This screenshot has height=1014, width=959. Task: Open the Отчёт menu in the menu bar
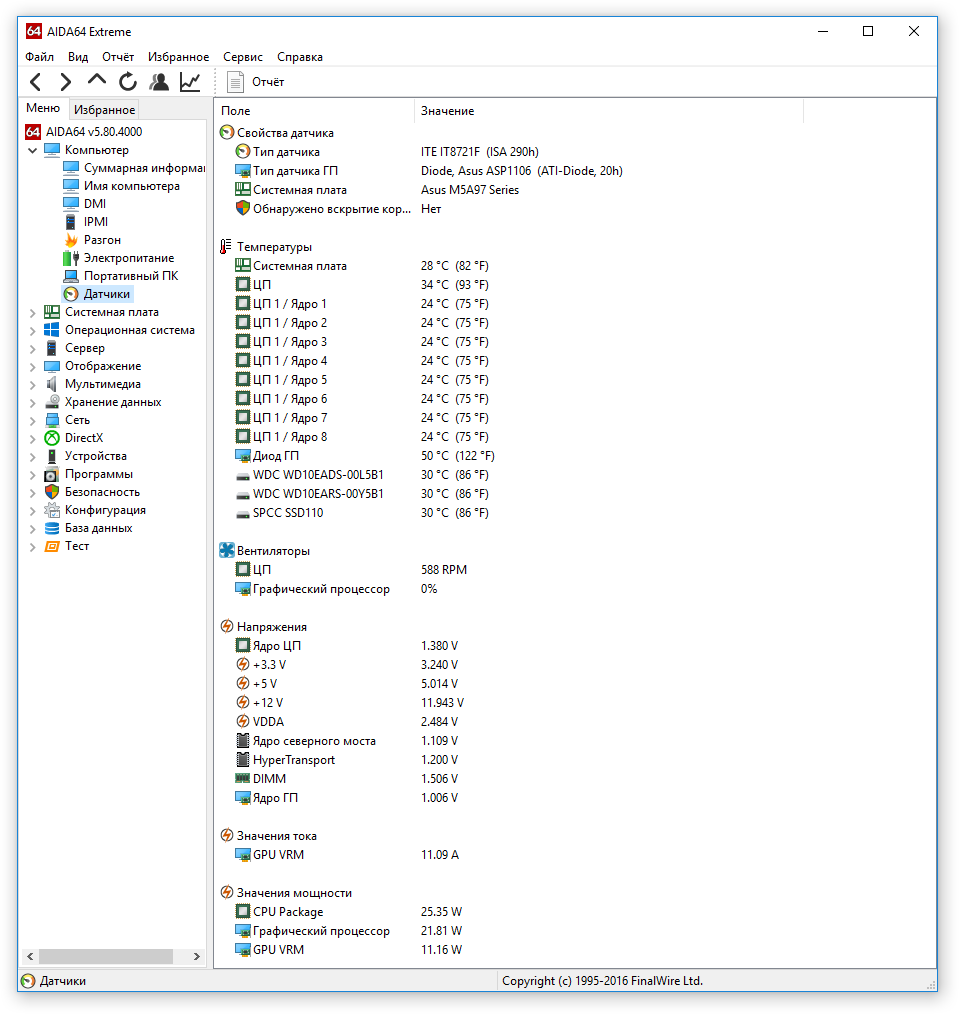click(x=118, y=57)
